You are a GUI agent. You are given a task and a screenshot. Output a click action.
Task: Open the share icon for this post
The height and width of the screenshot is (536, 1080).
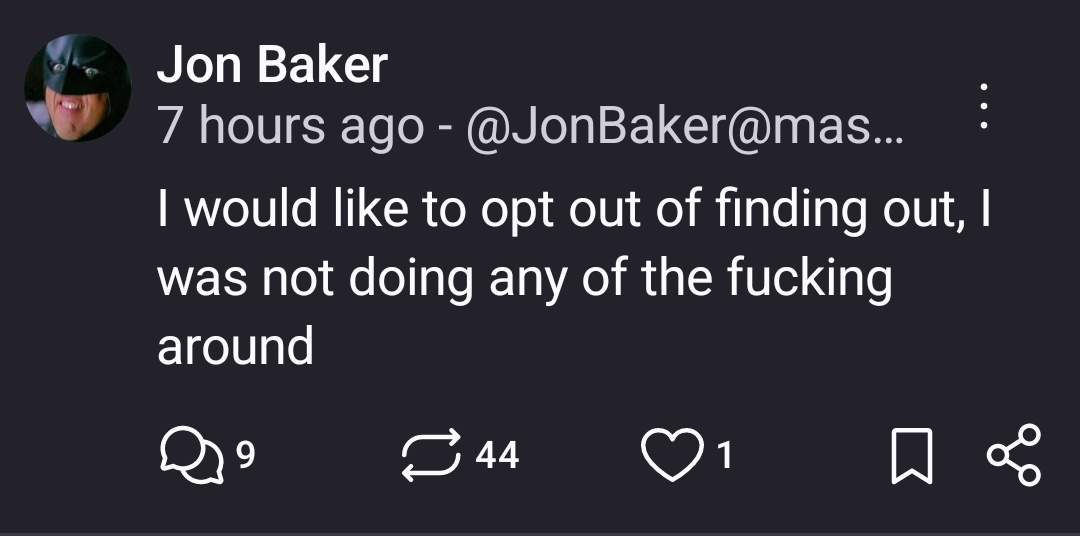(1013, 456)
